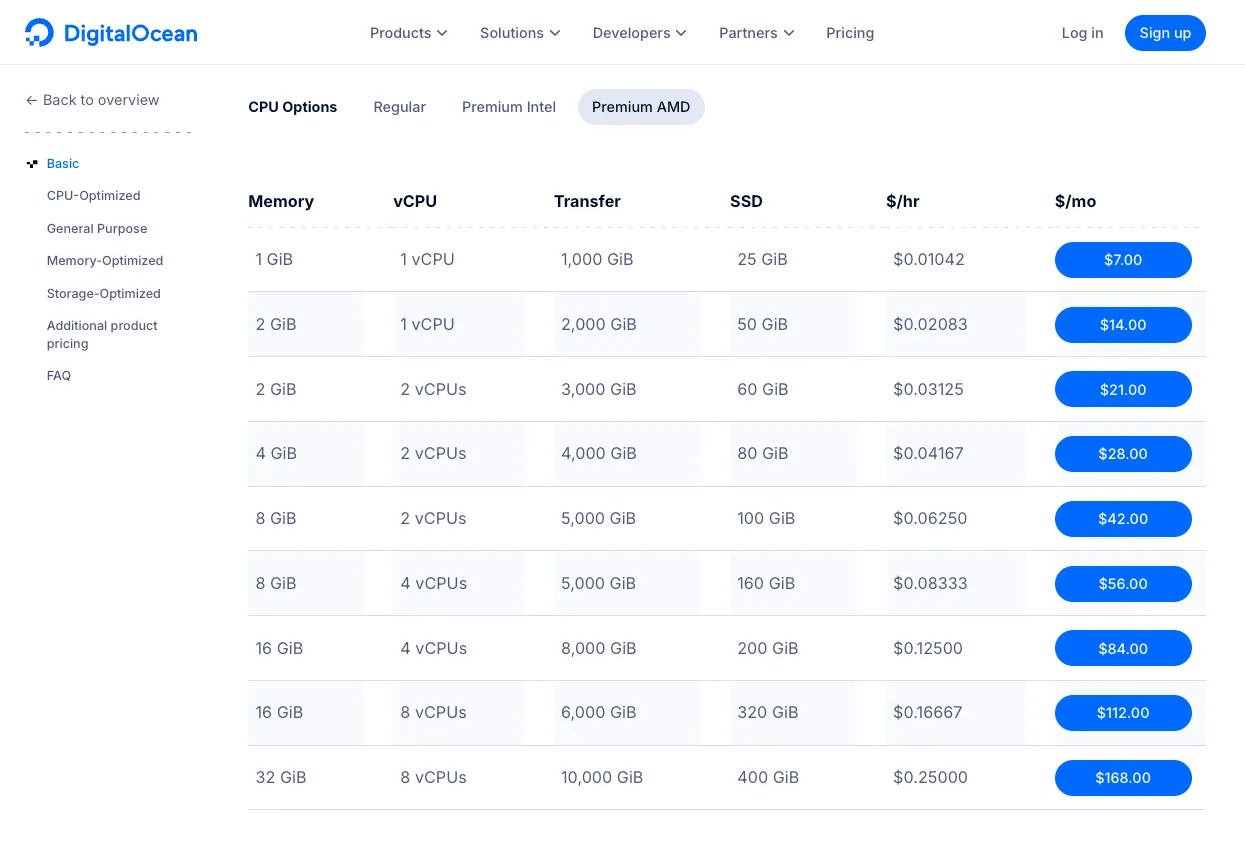Click the 3,000 GiB transfer cell
Image resolution: width=1245 pixels, height=849 pixels.
[599, 389]
